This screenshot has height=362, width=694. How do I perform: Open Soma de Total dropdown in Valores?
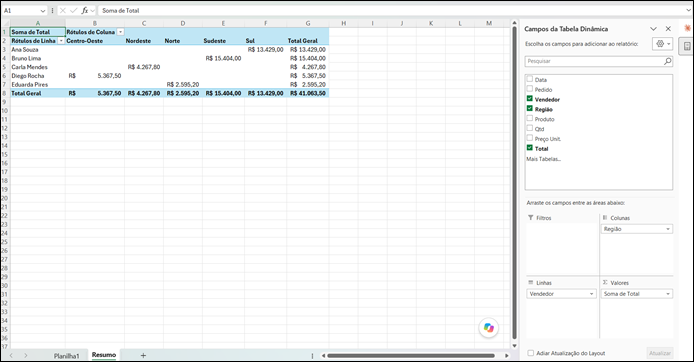[668, 294]
